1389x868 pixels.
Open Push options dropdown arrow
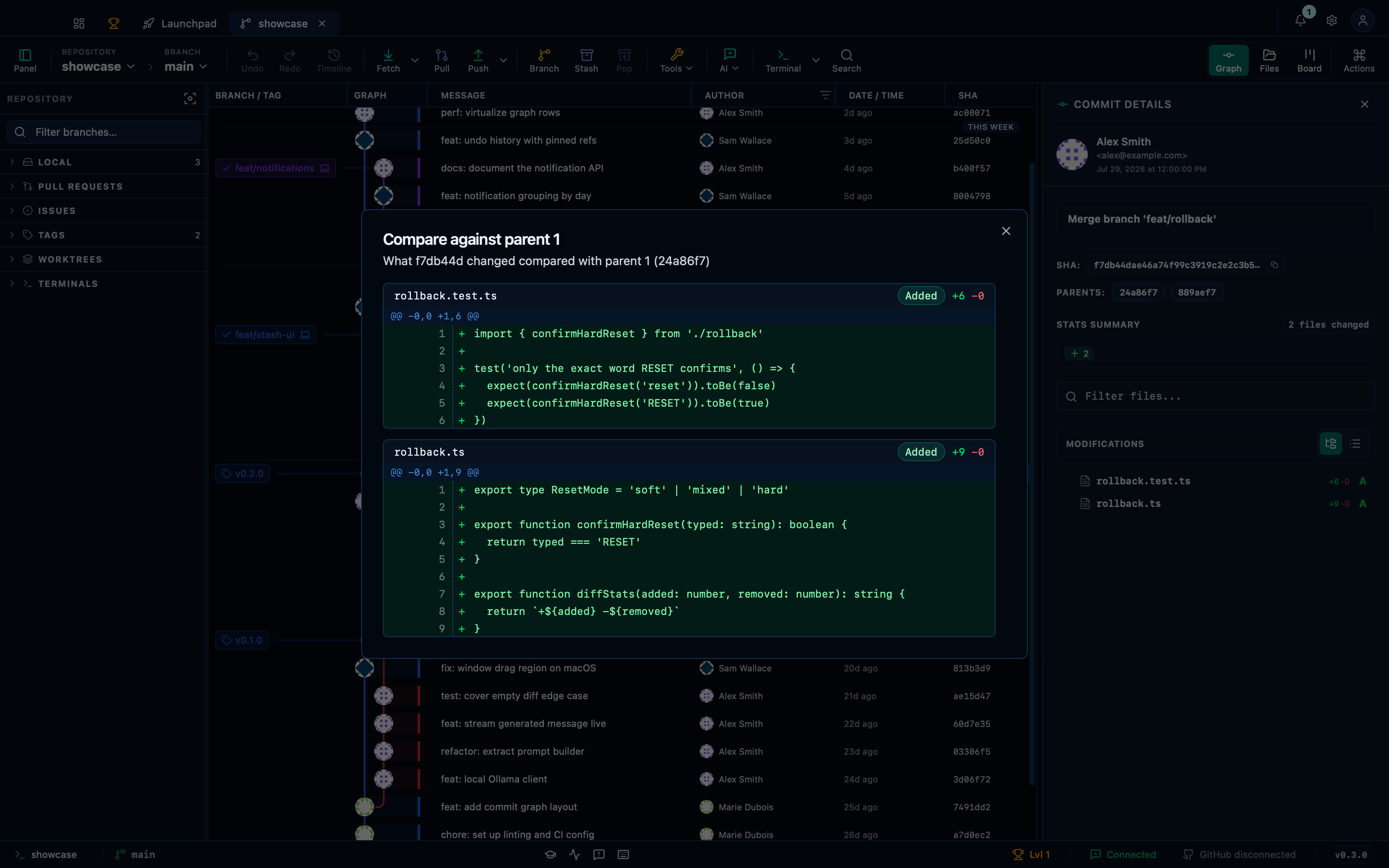tap(504, 60)
